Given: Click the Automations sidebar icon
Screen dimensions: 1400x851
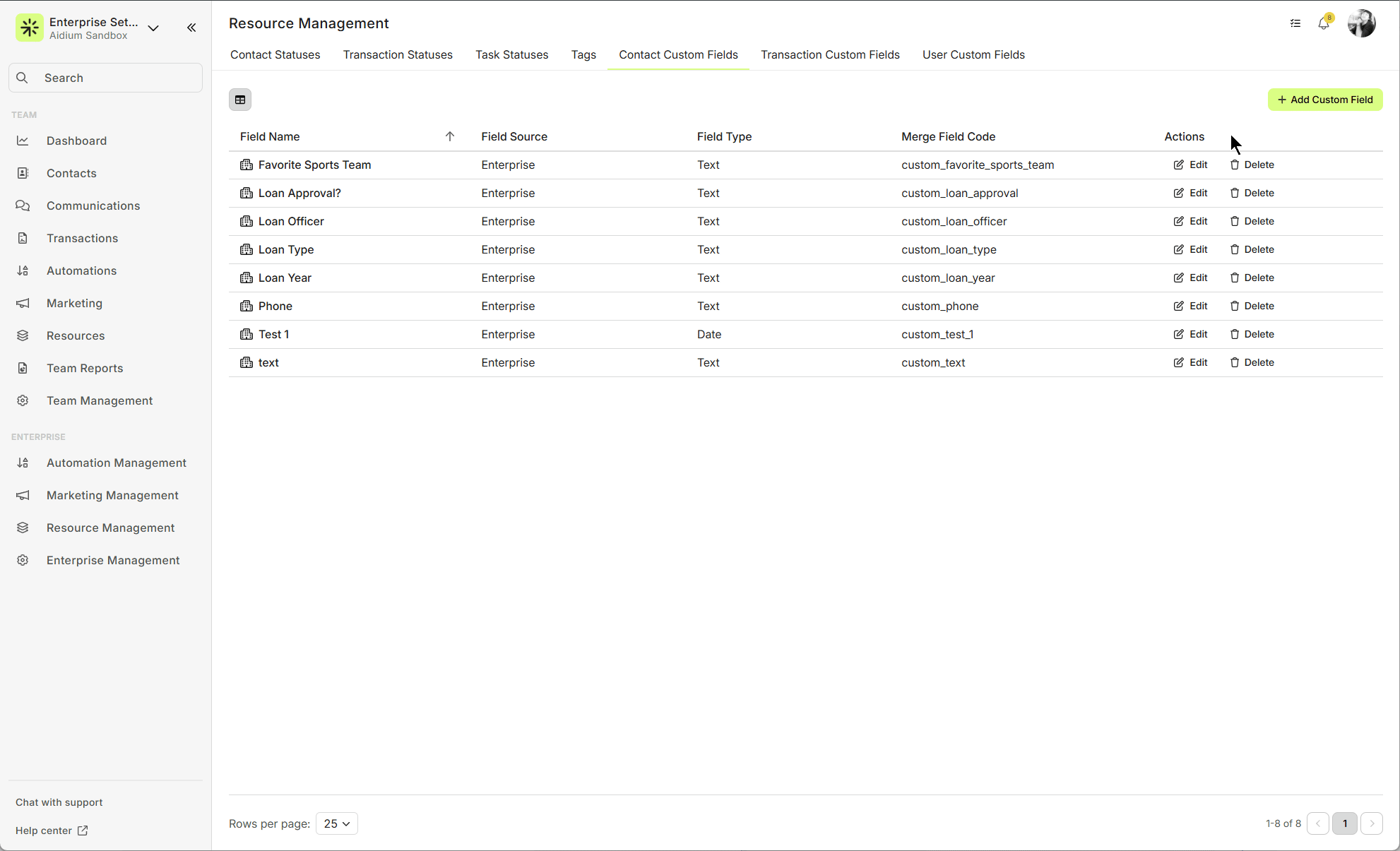Looking at the screenshot, I should (x=23, y=270).
